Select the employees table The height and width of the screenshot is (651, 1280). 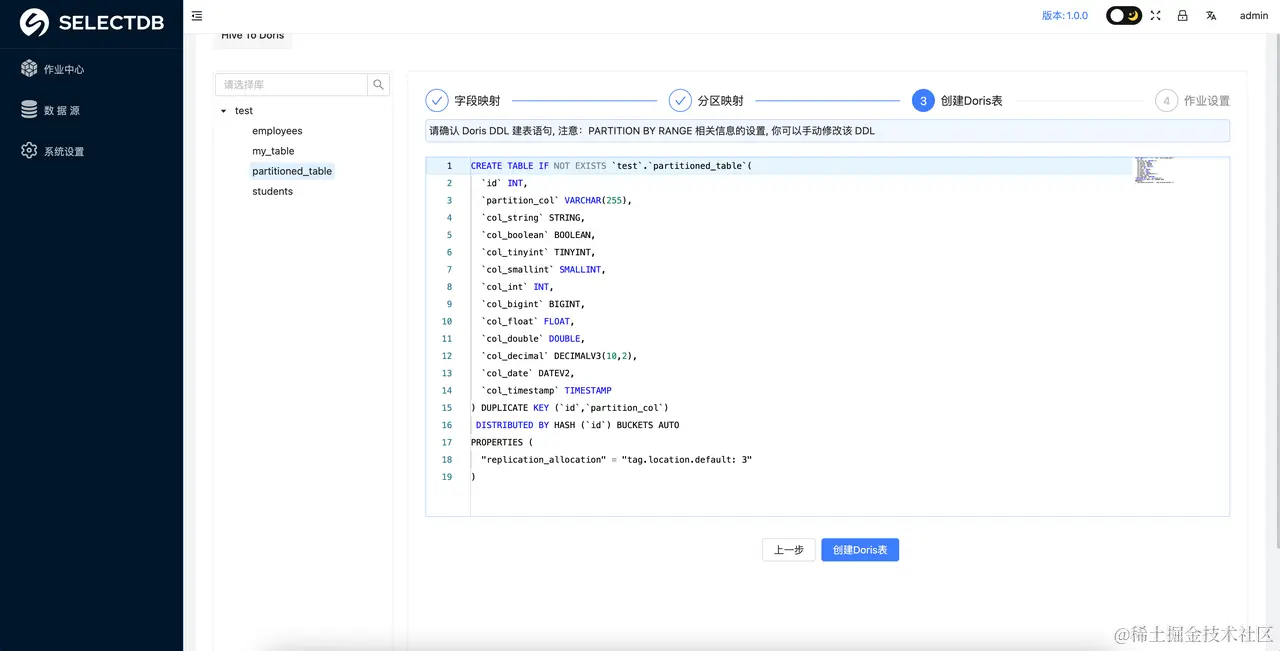[277, 131]
